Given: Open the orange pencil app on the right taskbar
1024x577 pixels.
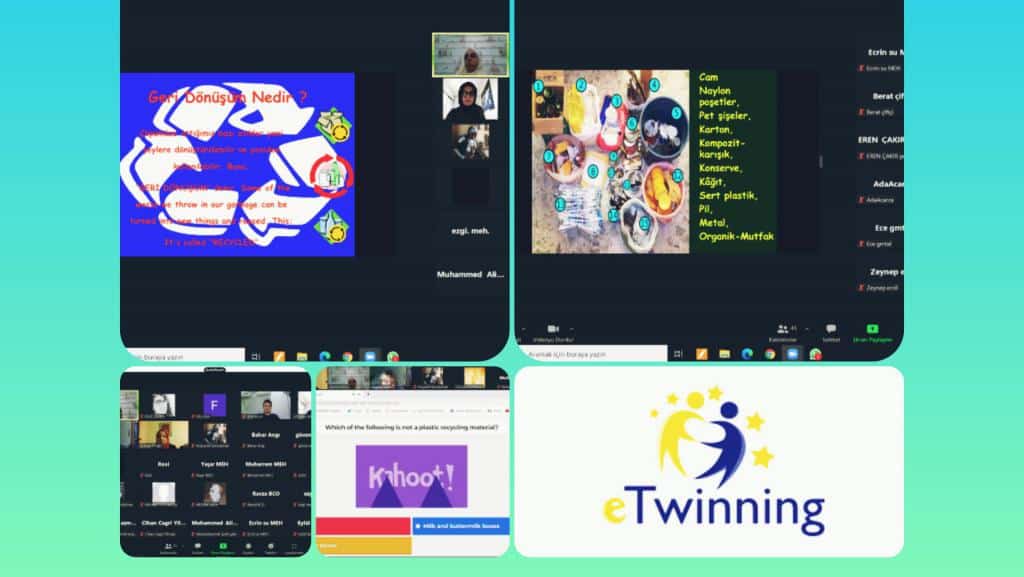Looking at the screenshot, I should click(x=701, y=354).
